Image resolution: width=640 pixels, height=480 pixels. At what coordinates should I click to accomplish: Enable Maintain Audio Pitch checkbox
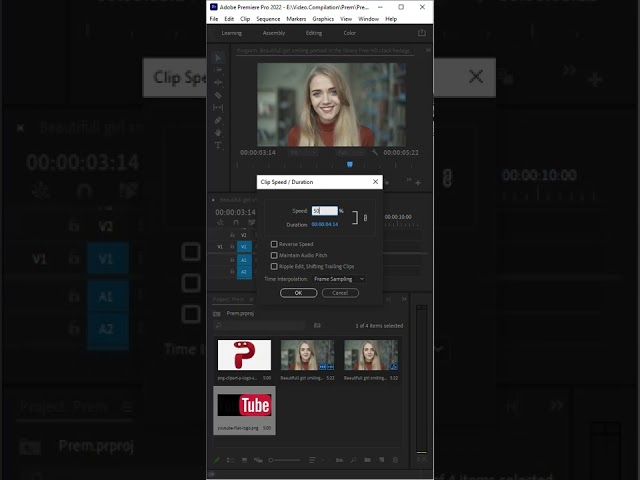pos(274,255)
